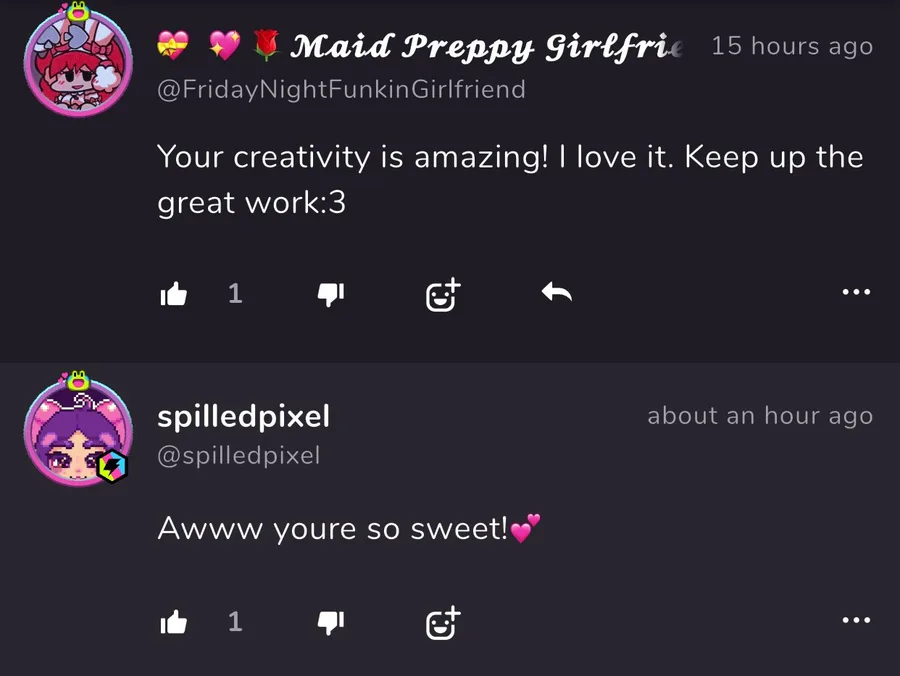Click like count on spilledpixel's reply
Viewport: 900px width, 676px height.
point(235,621)
